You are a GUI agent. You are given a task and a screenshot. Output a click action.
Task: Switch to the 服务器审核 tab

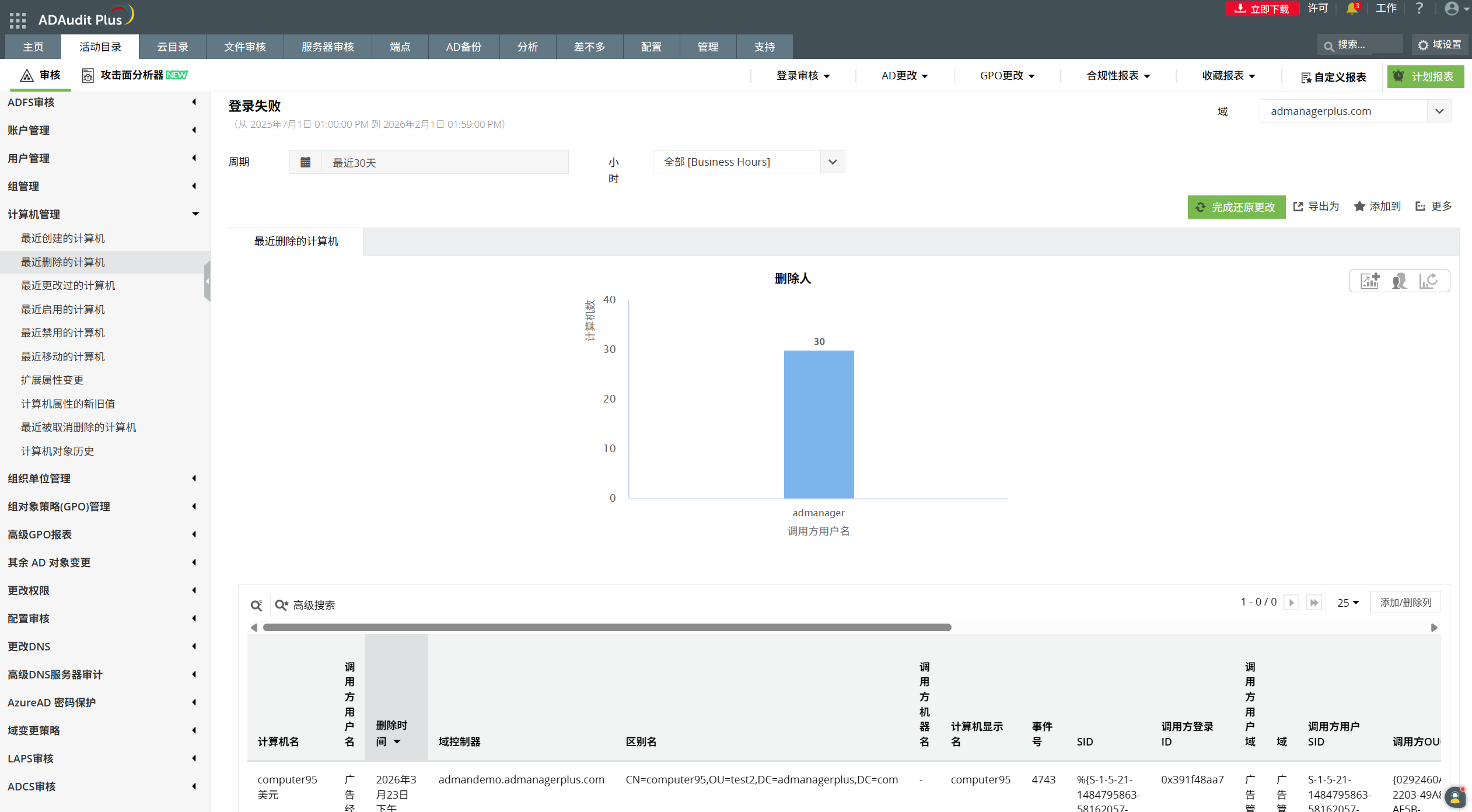pyautogui.click(x=327, y=47)
